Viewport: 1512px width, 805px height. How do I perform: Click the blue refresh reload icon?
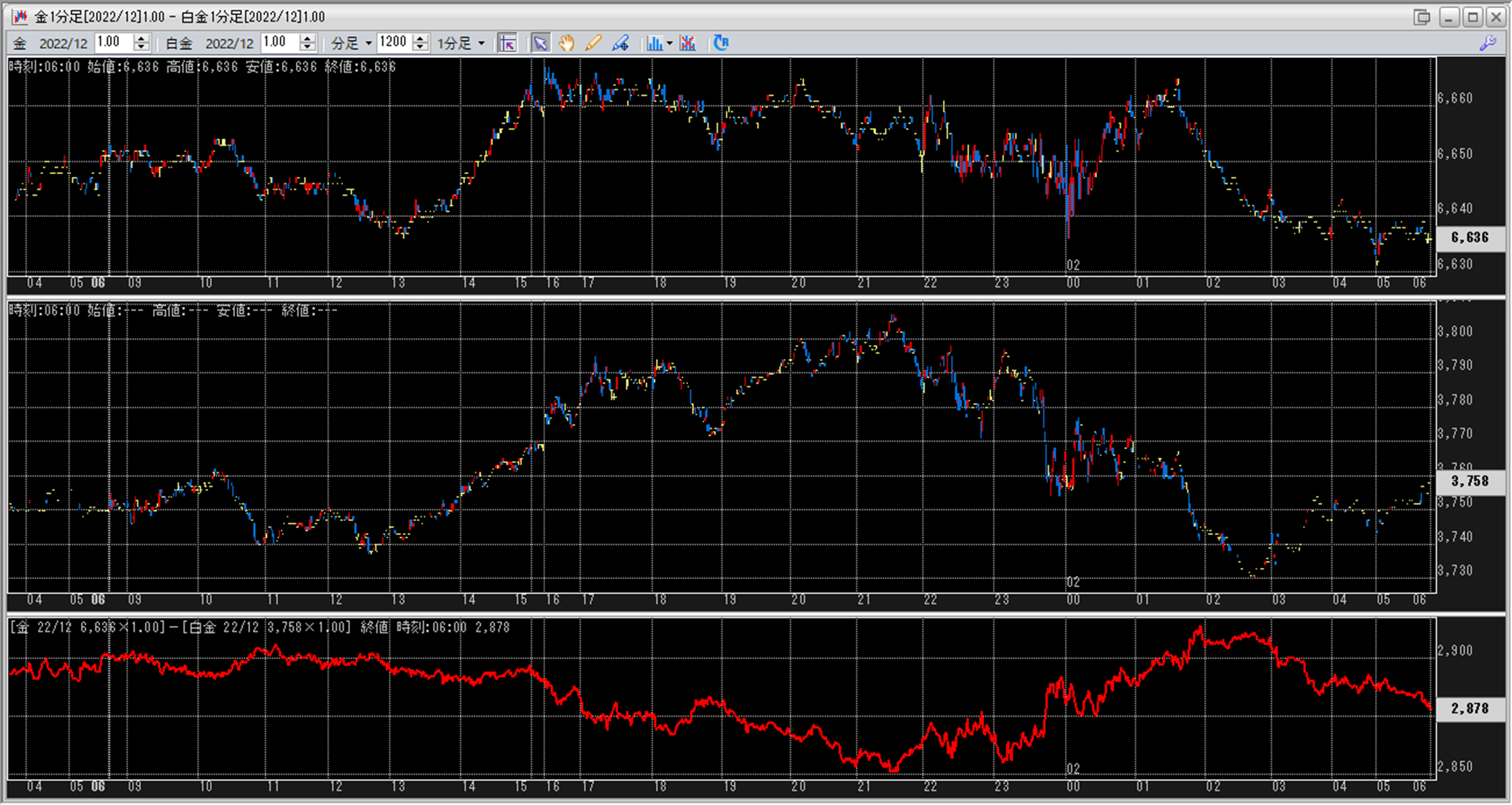coord(721,43)
